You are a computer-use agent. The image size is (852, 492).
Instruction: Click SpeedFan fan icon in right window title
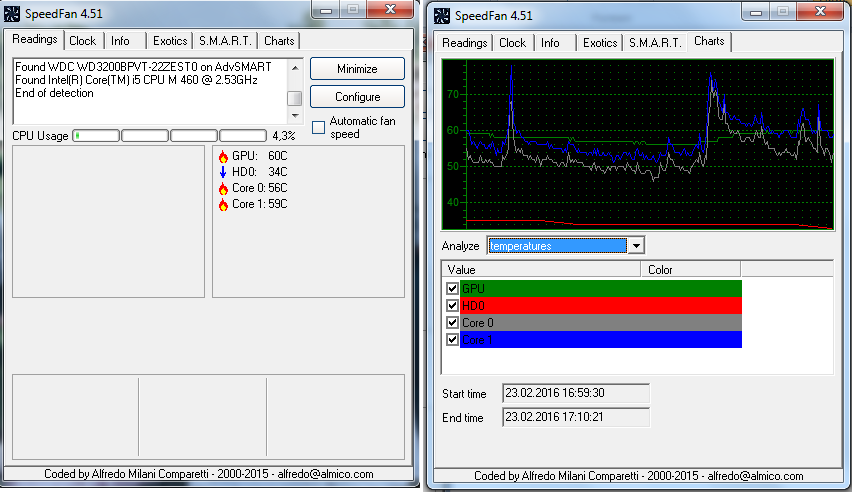[x=442, y=16]
